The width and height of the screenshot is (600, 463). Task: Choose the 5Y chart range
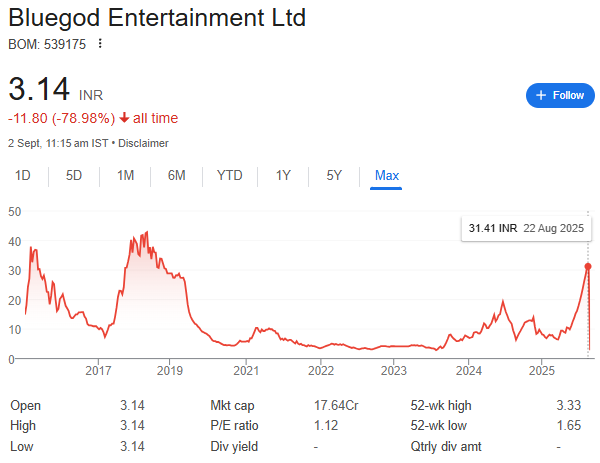coord(334,176)
